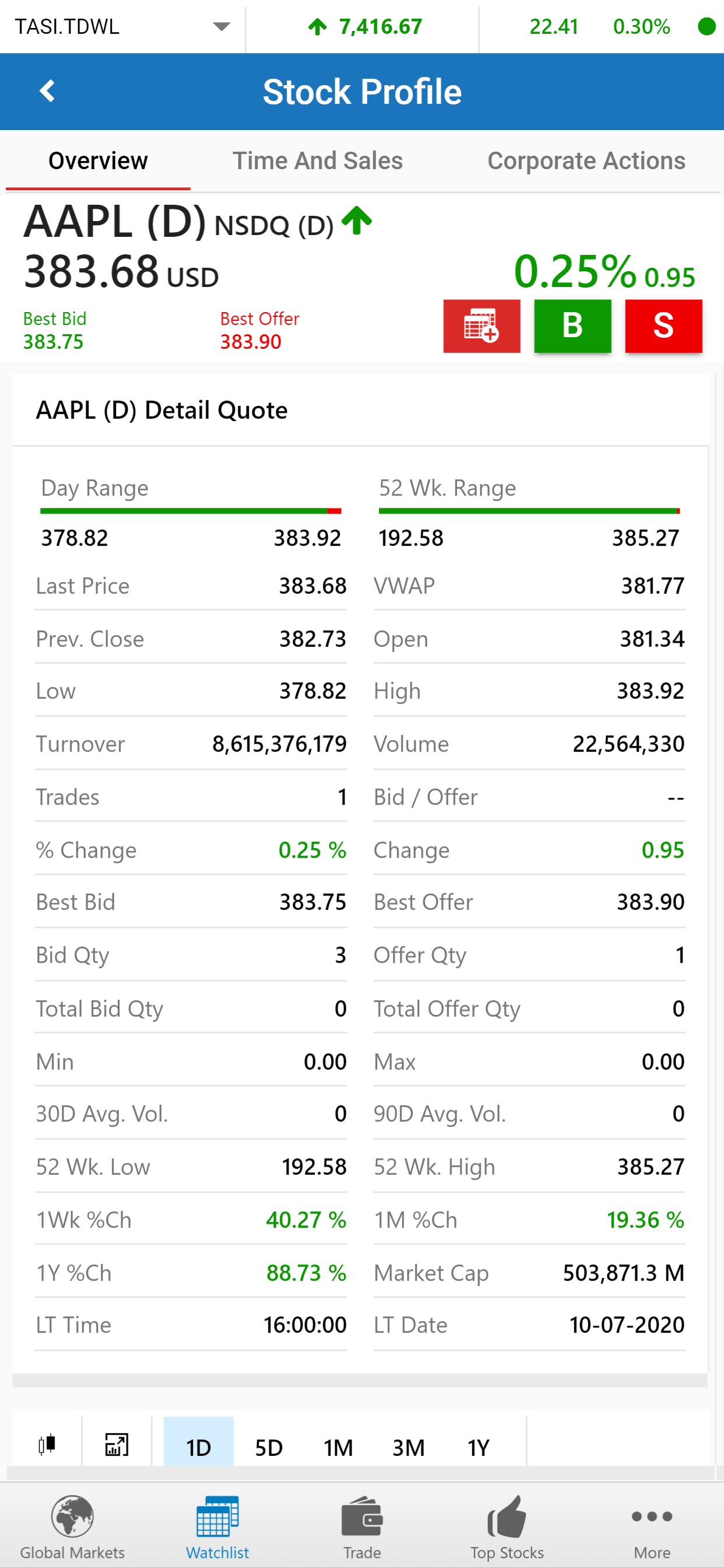
Task: Switch to Overview tab
Action: tap(98, 160)
